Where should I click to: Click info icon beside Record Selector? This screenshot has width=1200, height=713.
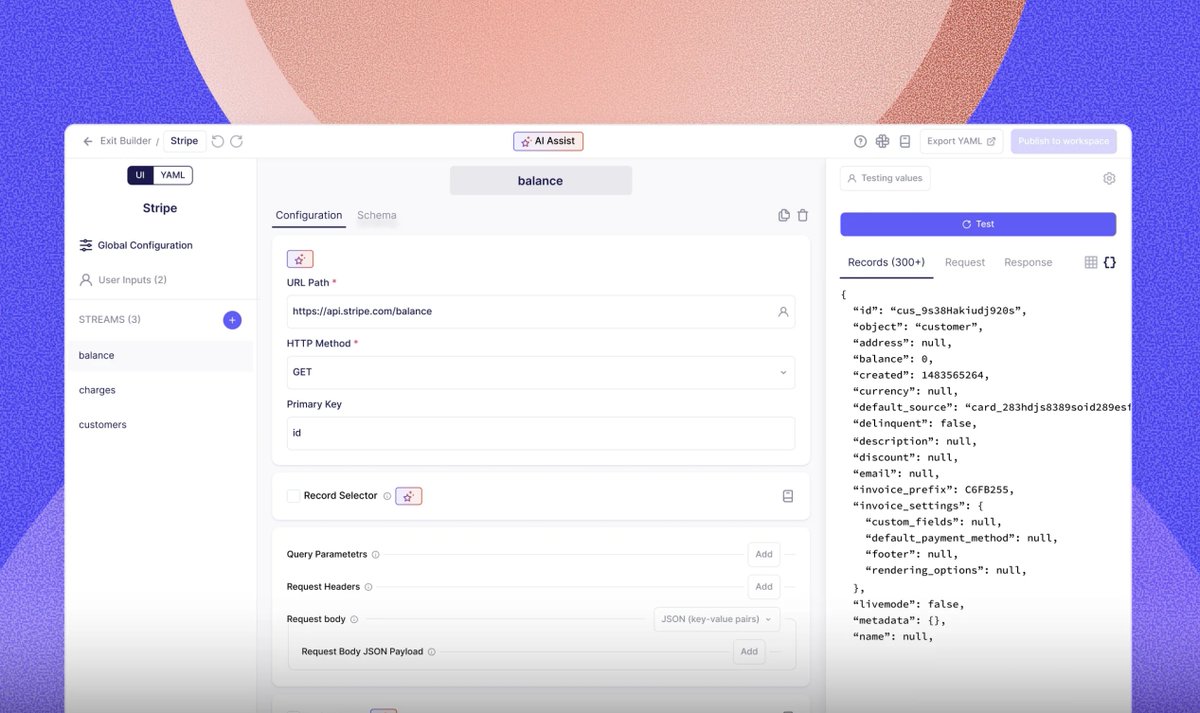click(x=387, y=496)
